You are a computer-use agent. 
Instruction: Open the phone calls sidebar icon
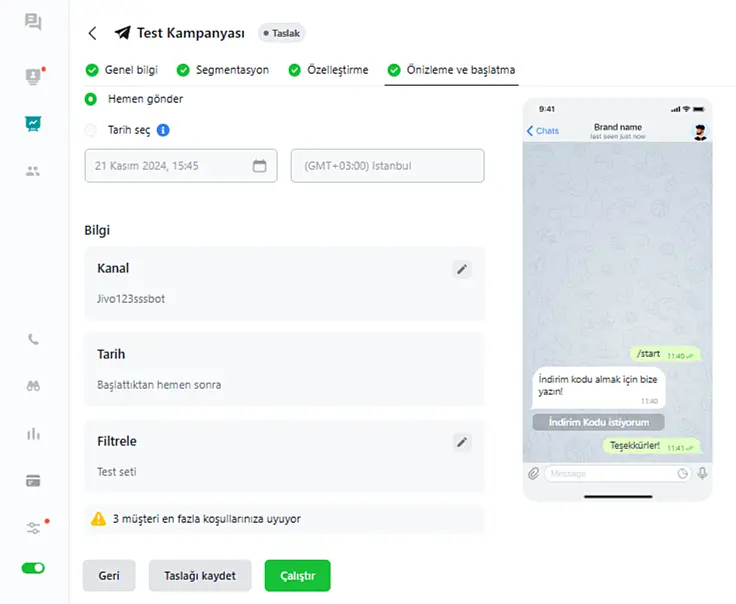pos(33,339)
